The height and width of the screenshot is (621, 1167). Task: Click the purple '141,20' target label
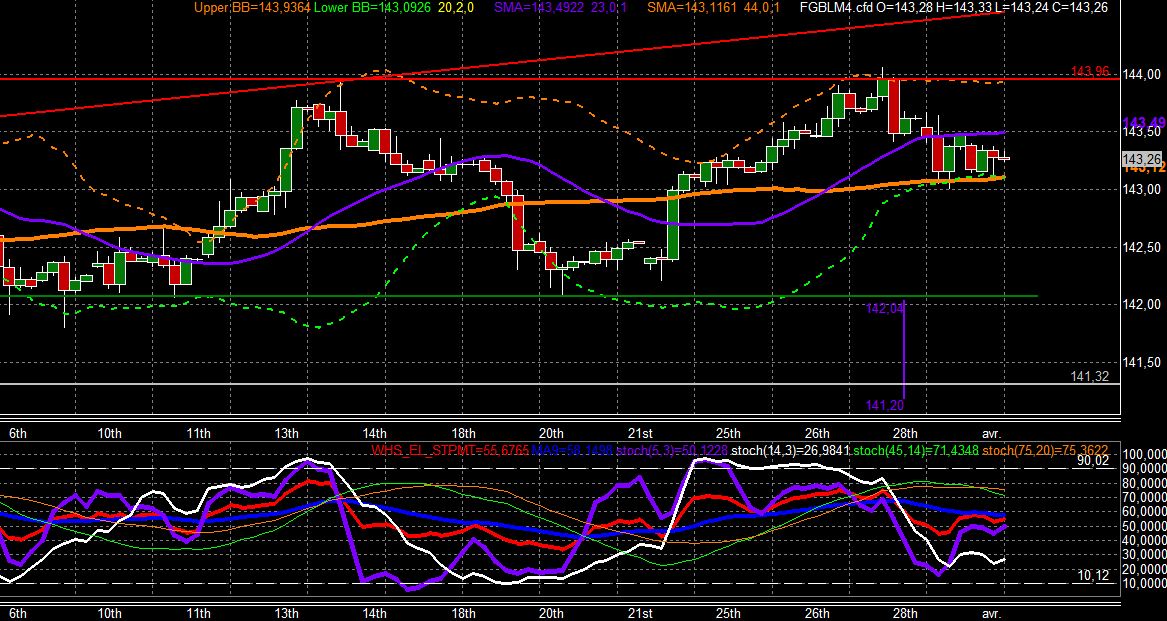click(x=884, y=405)
